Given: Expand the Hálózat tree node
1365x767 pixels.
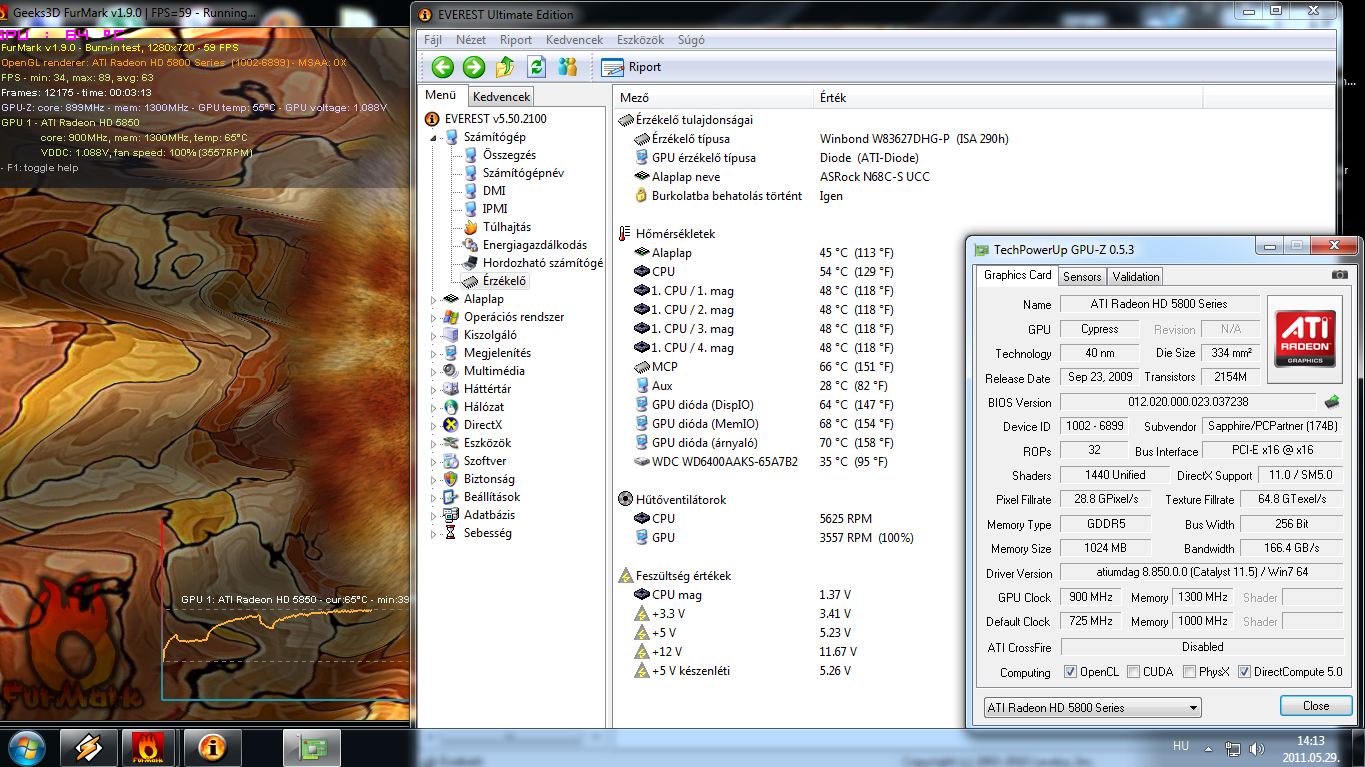Looking at the screenshot, I should [433, 407].
